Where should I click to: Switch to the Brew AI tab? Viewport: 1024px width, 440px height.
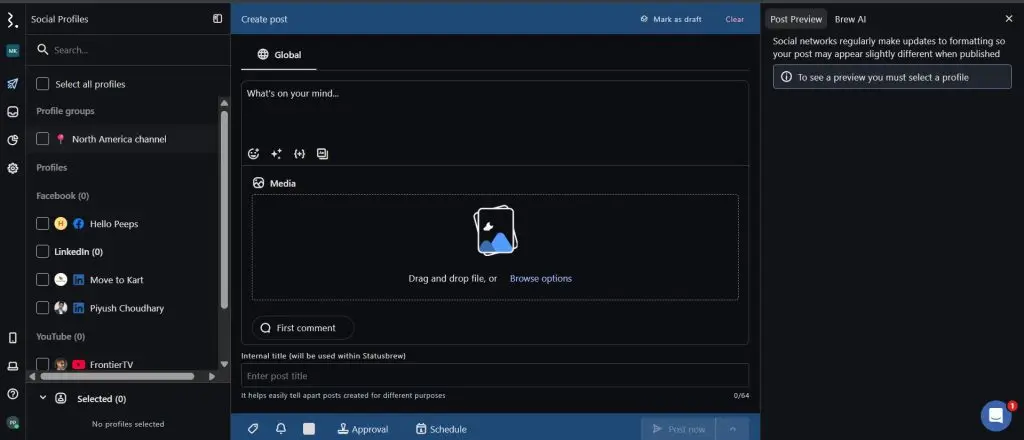click(850, 19)
